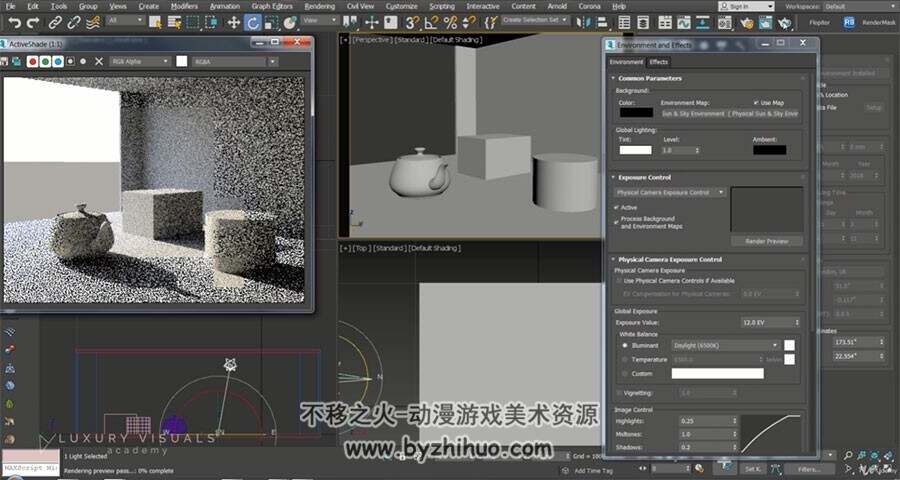Image resolution: width=900 pixels, height=480 pixels.
Task: Select the Illuminant radio button
Action: [x=625, y=346]
